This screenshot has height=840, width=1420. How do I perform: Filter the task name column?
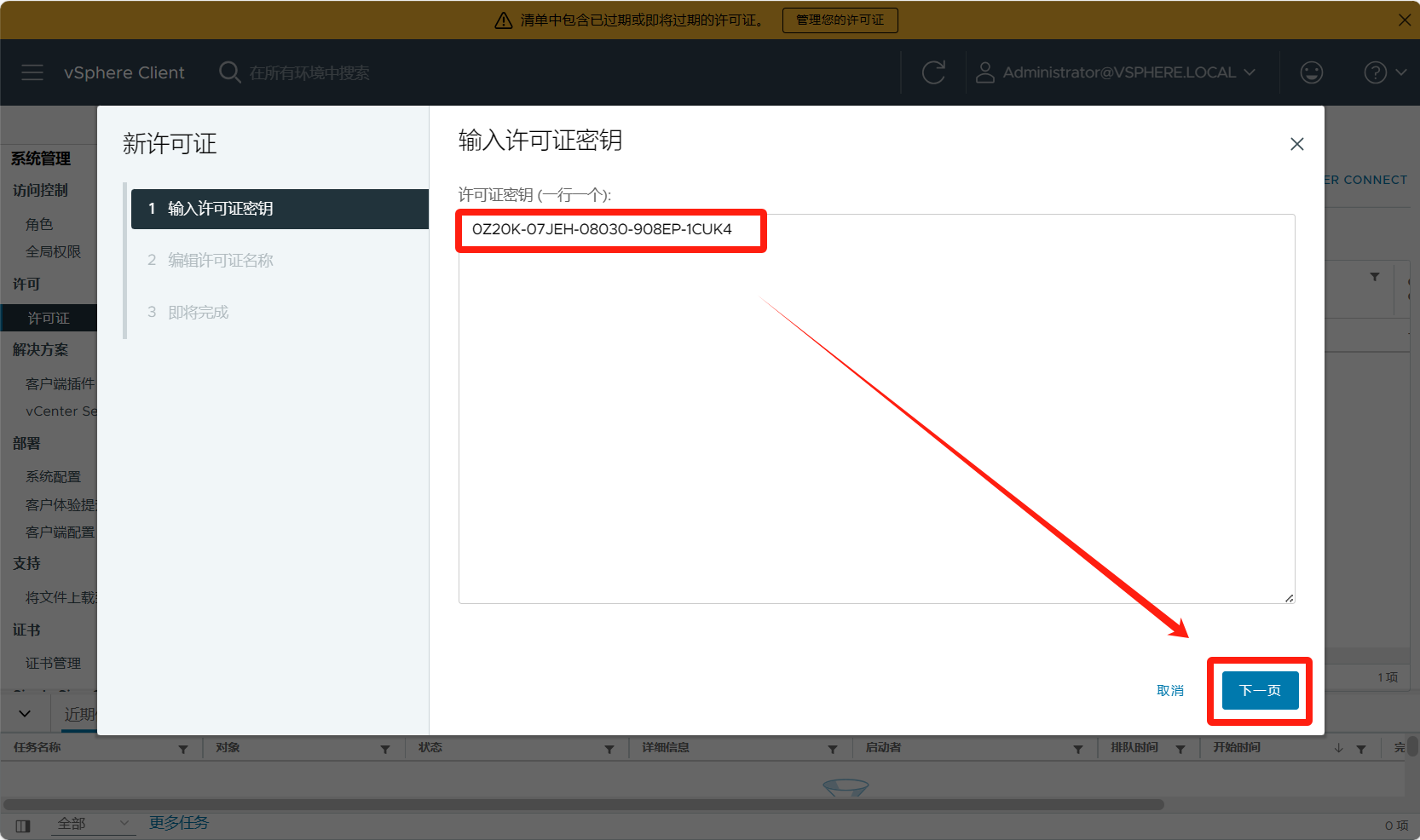[x=183, y=749]
